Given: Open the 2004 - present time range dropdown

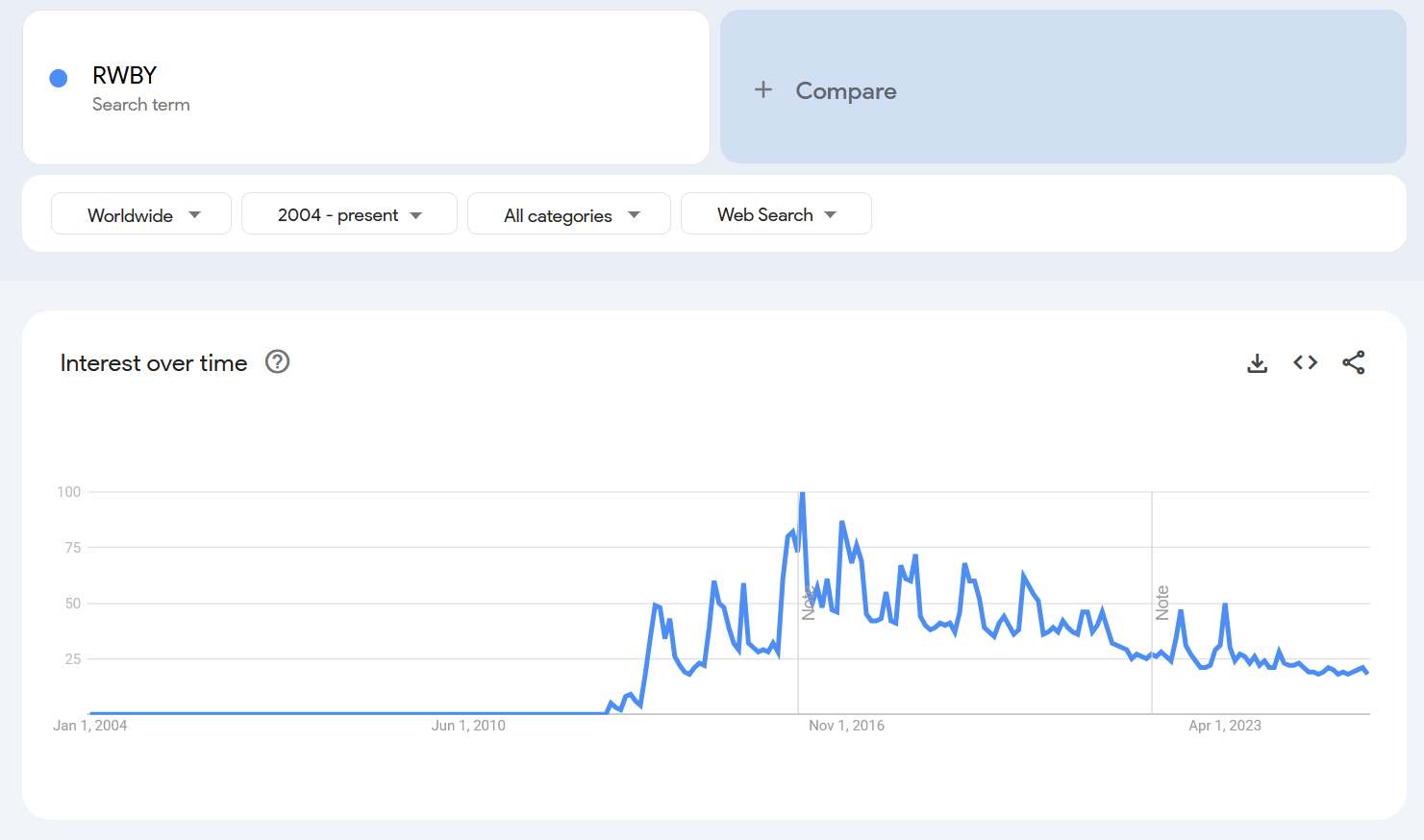Looking at the screenshot, I should 349,213.
